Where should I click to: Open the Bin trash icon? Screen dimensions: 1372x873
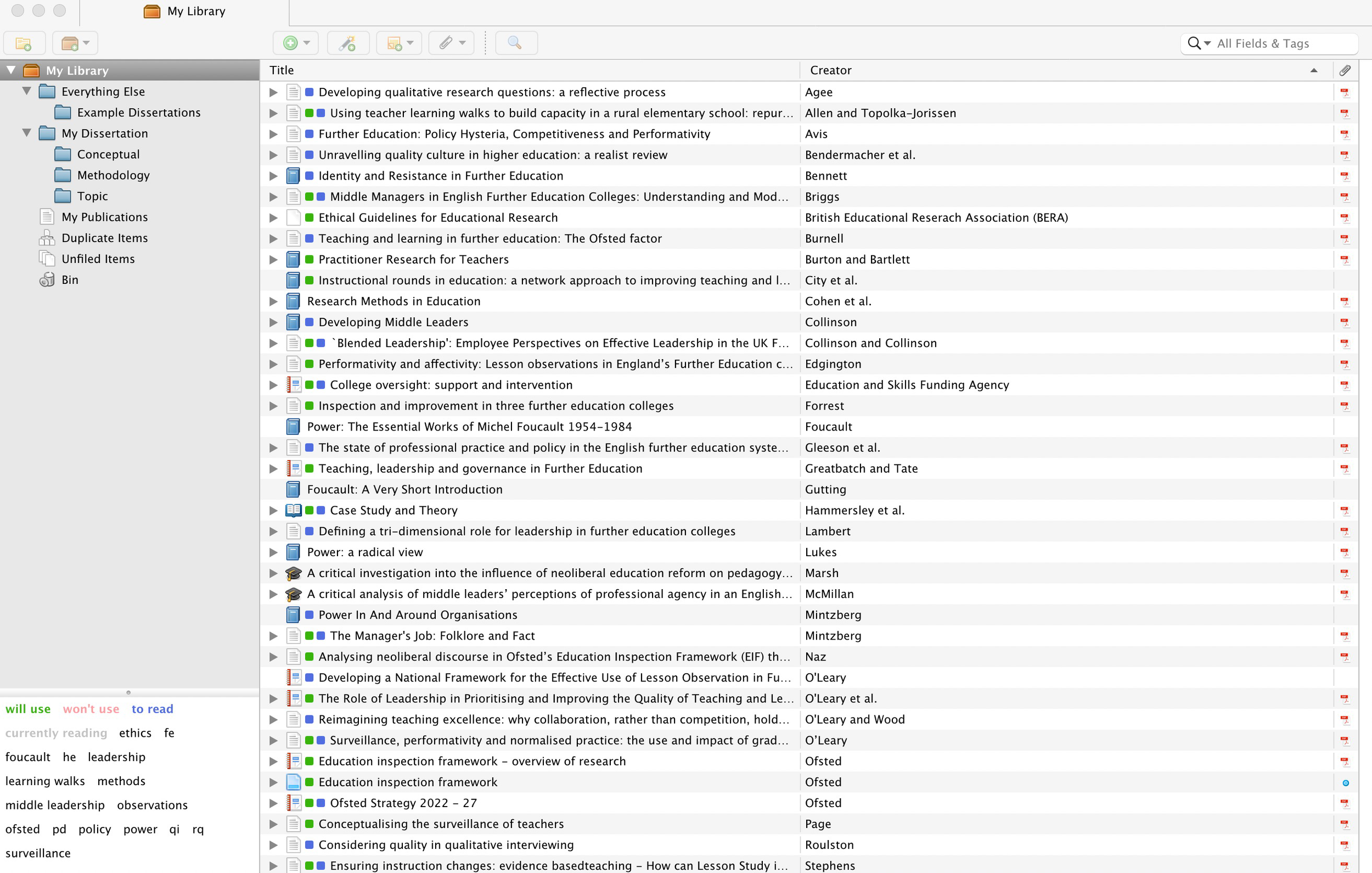[x=47, y=279]
